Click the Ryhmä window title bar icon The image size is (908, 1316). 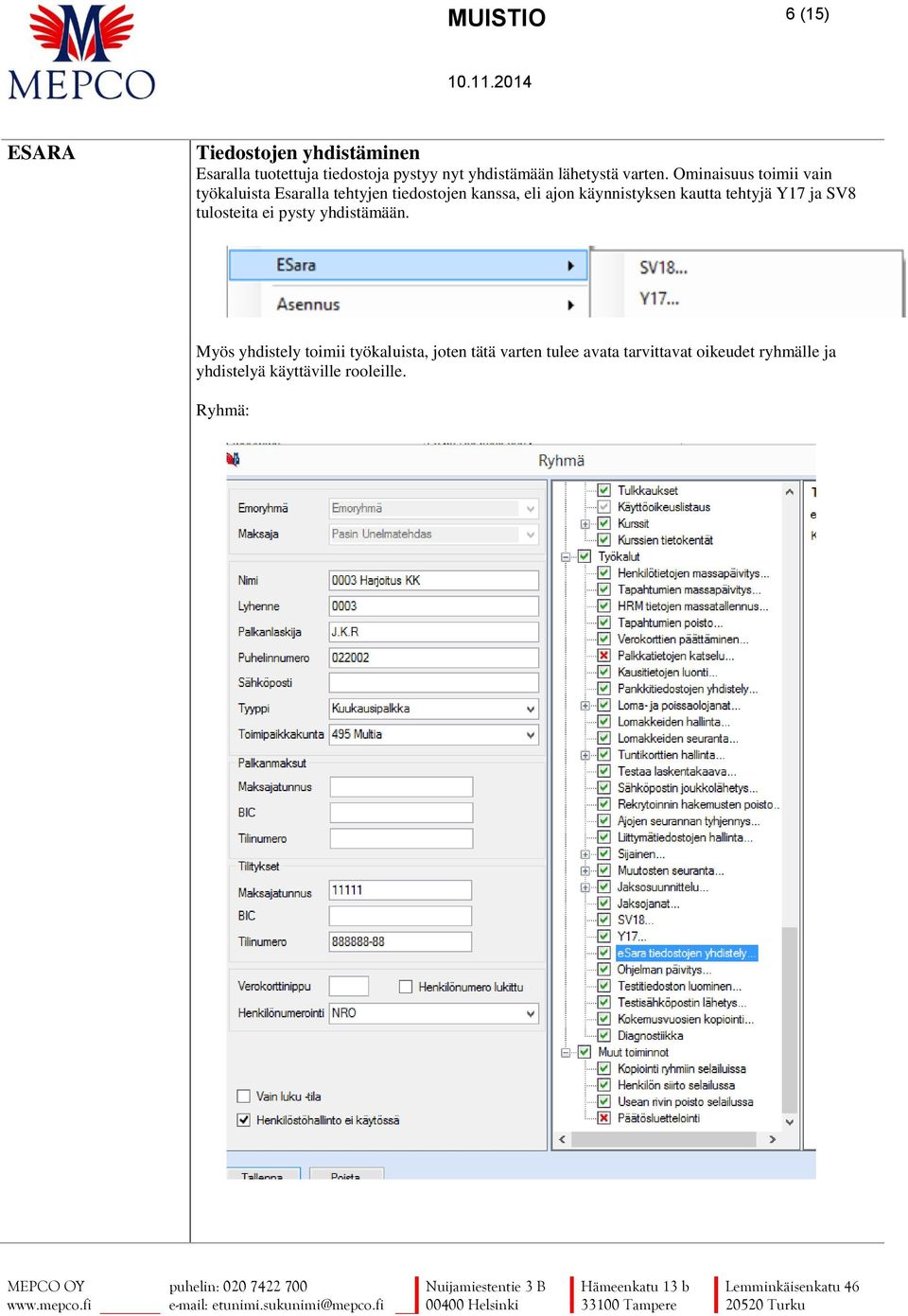click(x=234, y=460)
